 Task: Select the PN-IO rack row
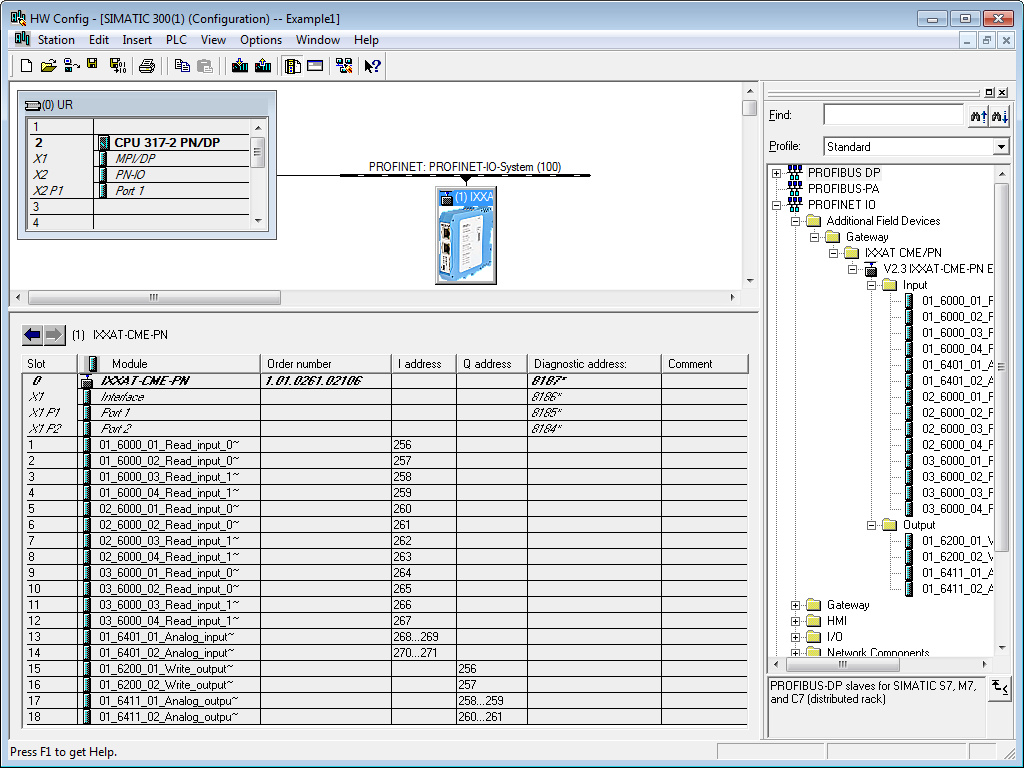coord(138,174)
